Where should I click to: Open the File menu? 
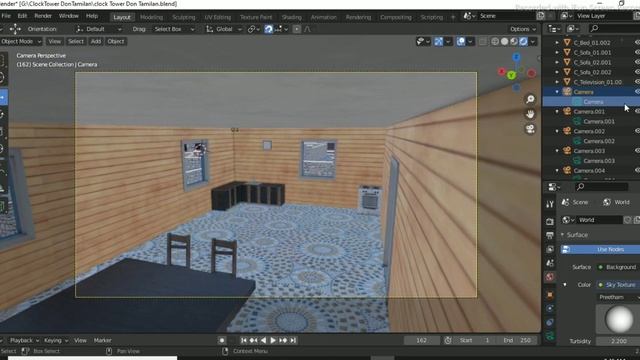6,16
